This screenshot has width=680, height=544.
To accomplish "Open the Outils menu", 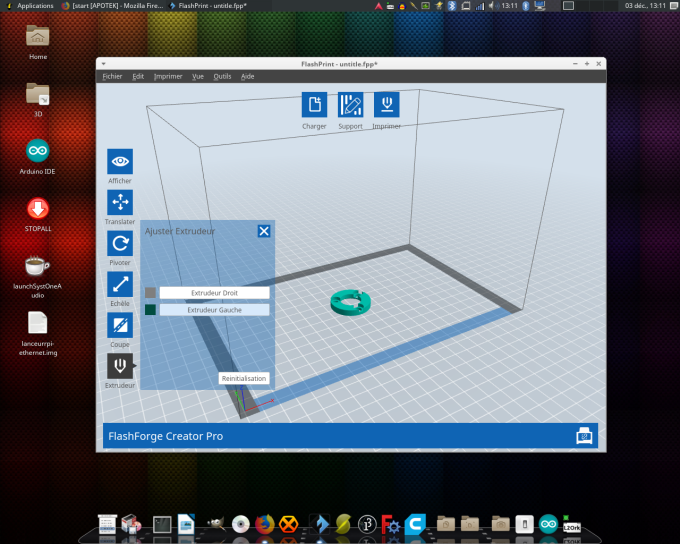I will tap(222, 76).
